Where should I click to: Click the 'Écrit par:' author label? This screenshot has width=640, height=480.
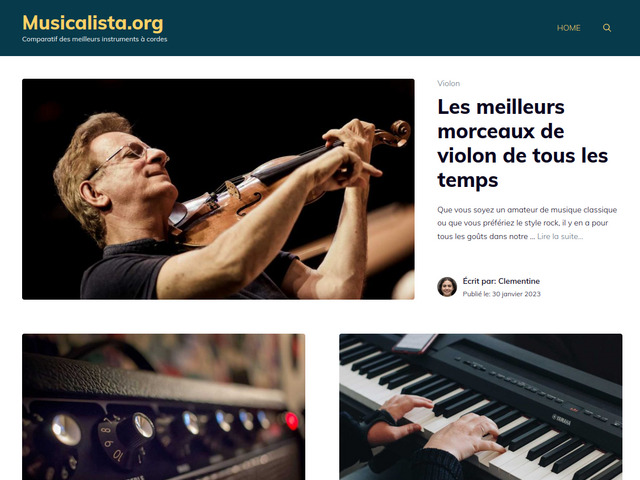479,281
